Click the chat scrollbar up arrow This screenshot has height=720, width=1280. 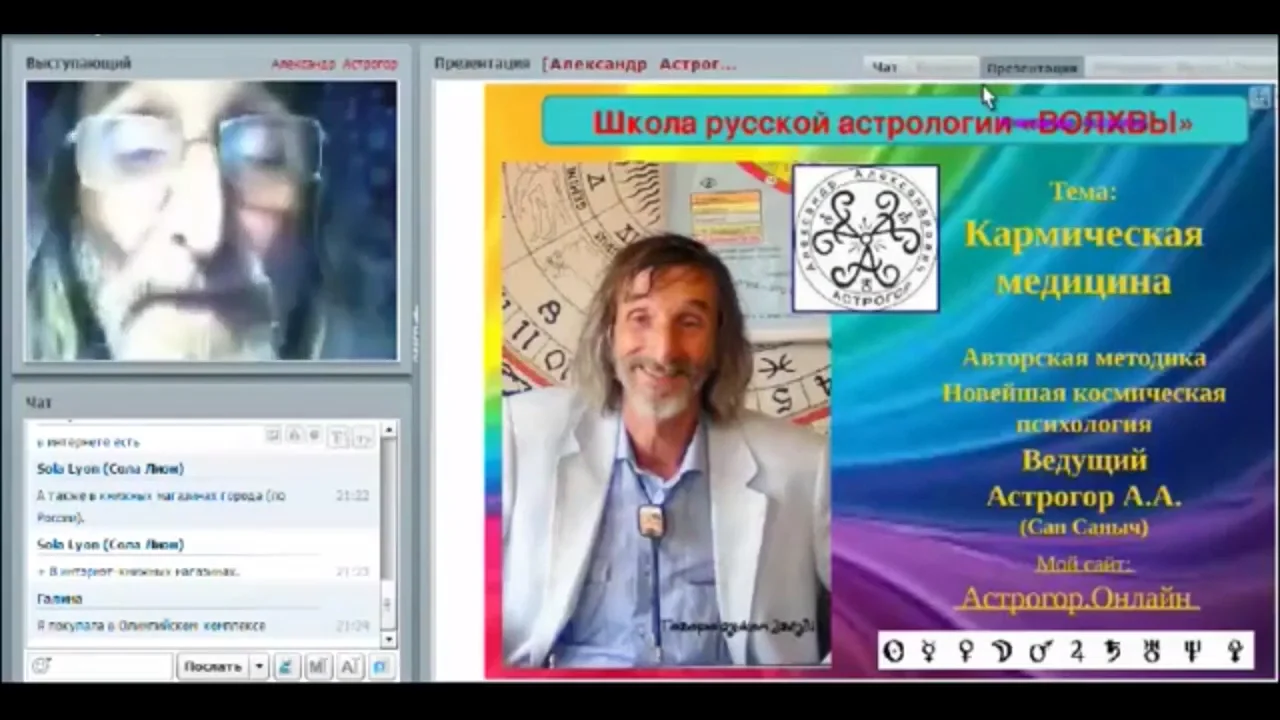click(389, 430)
